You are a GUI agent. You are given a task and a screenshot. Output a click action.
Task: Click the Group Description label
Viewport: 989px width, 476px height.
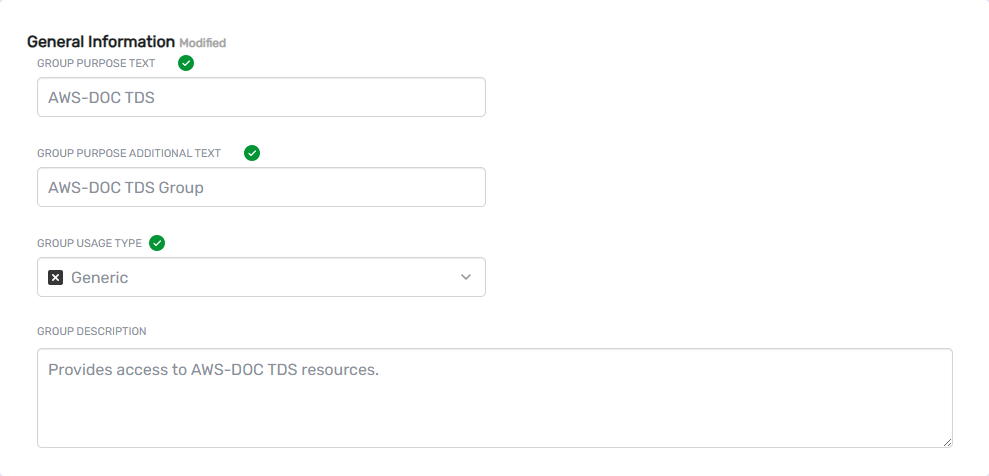coord(92,331)
